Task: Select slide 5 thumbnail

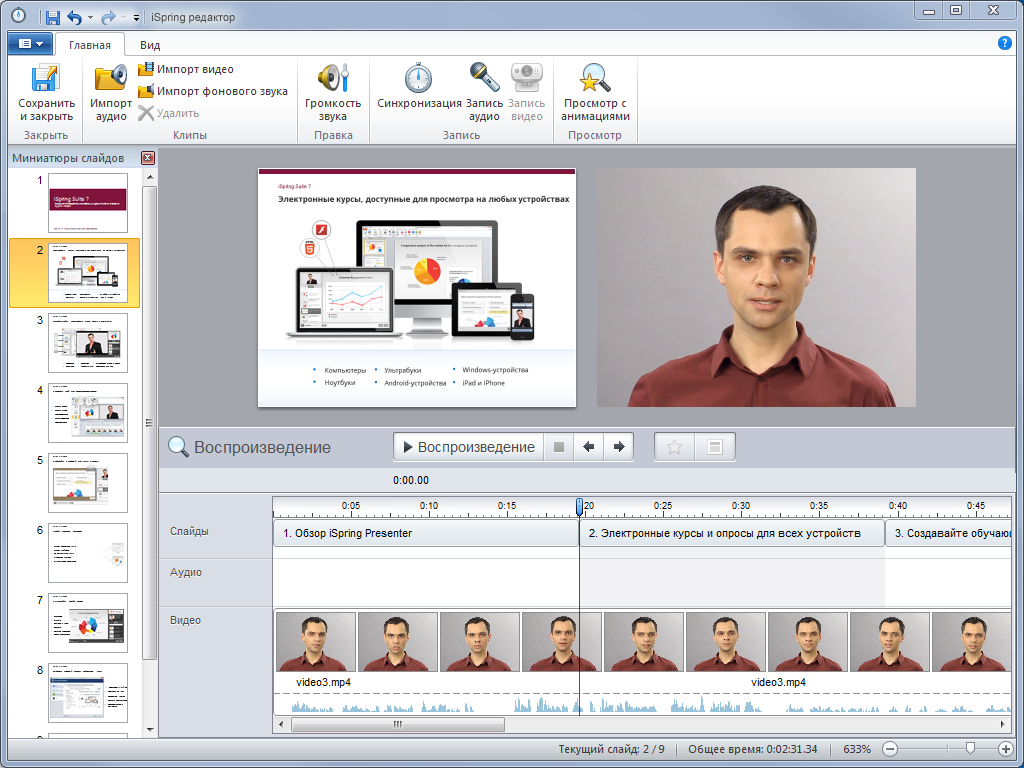Action: (88, 483)
